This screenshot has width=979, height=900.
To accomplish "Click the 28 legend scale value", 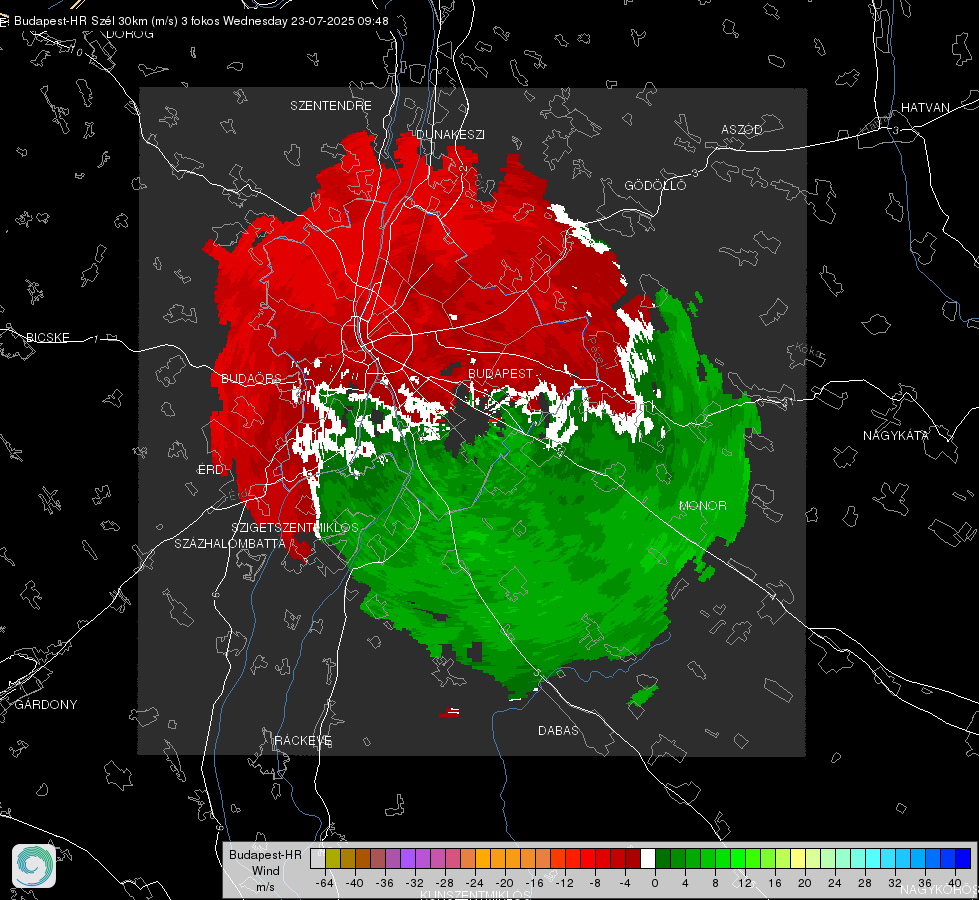I will tap(865, 883).
